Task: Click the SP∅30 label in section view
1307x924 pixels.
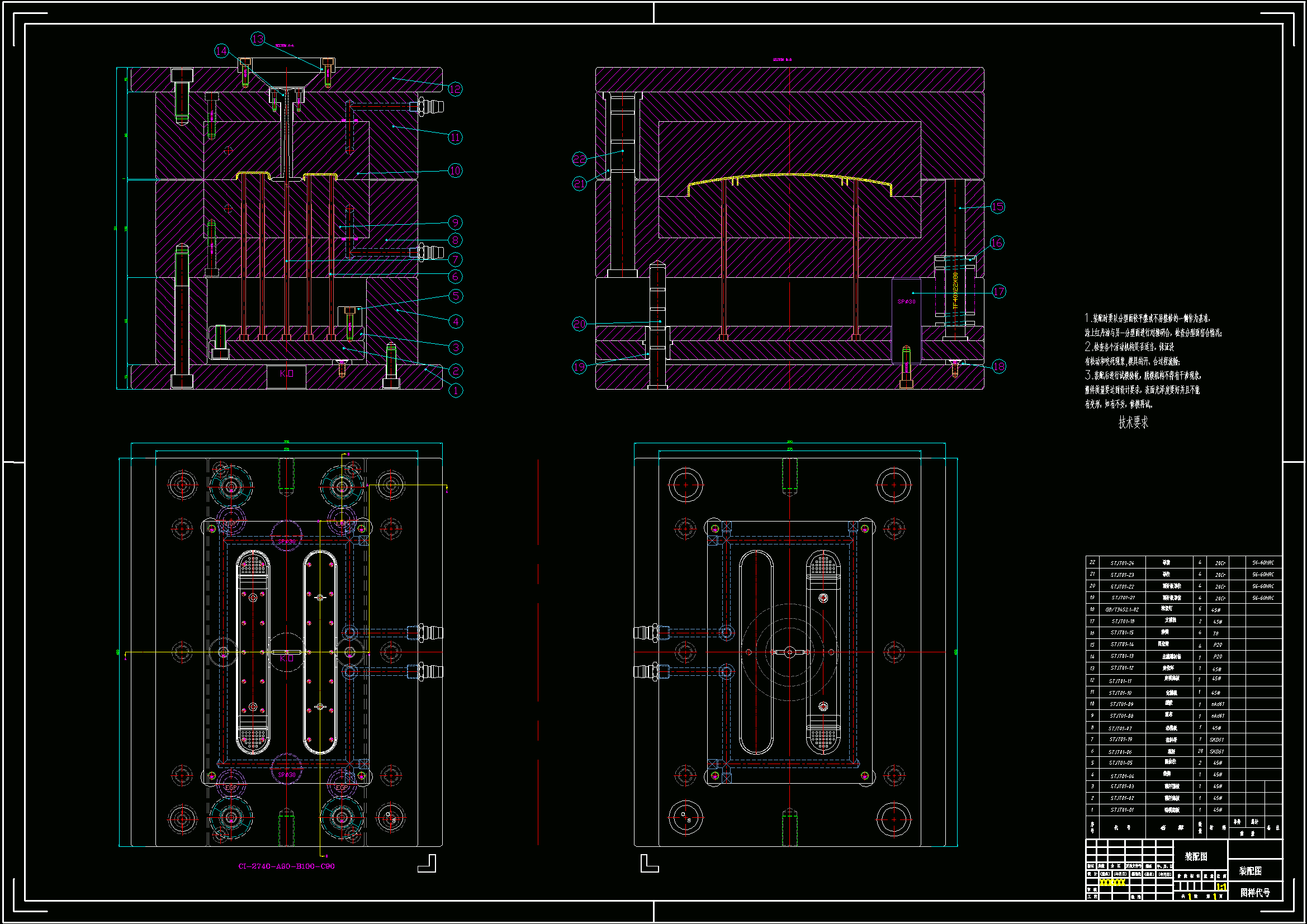Action: (906, 302)
